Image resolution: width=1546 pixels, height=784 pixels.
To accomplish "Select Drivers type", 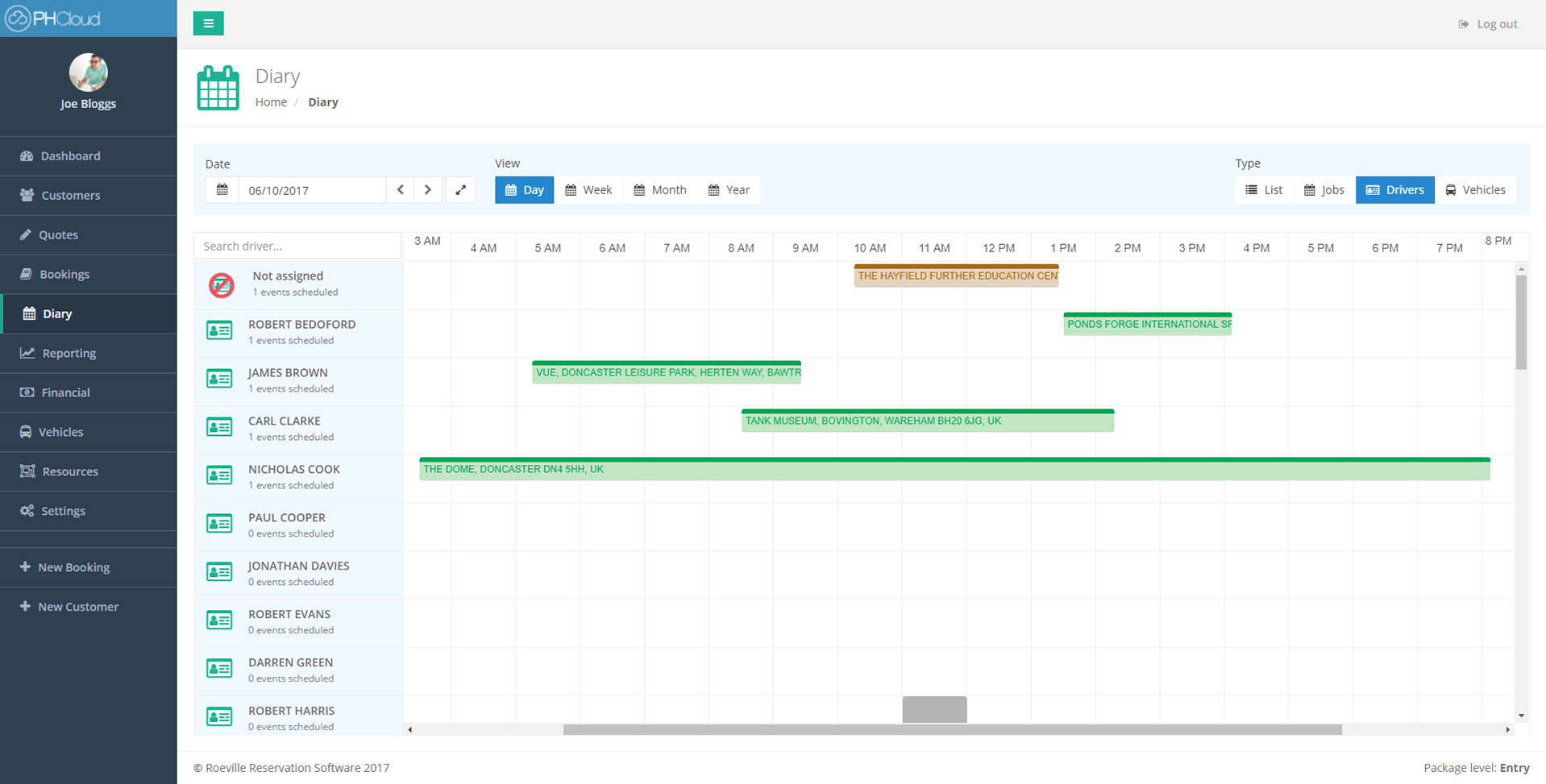I will tap(1395, 190).
